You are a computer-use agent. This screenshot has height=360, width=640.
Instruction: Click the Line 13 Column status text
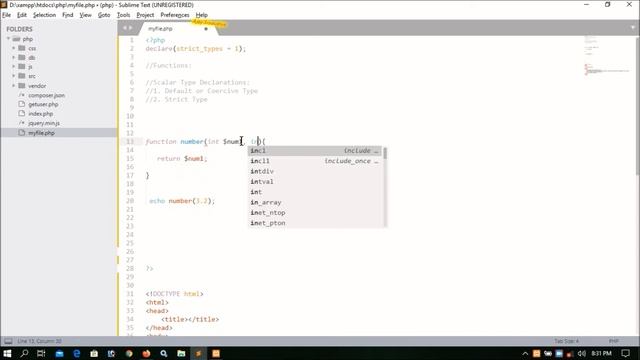40,341
